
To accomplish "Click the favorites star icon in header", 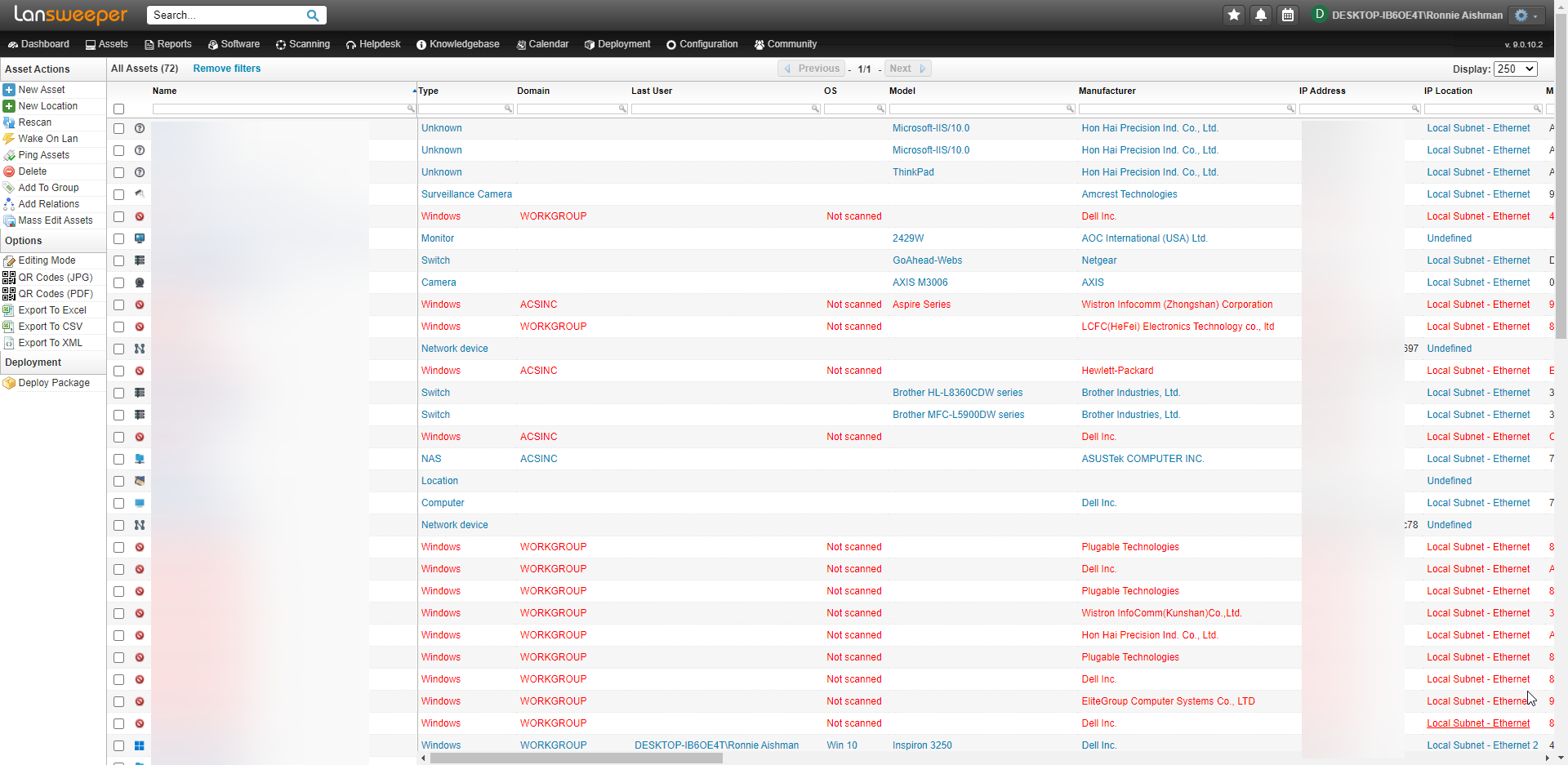I will [1234, 15].
